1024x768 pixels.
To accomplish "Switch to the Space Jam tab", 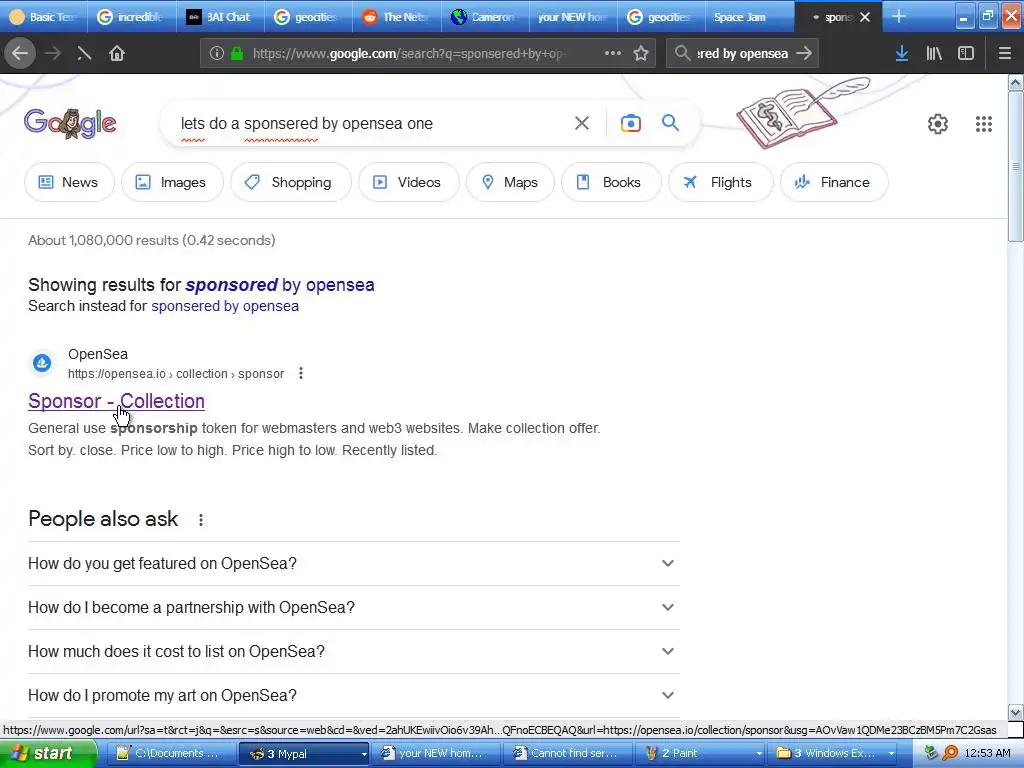I will (x=749, y=17).
